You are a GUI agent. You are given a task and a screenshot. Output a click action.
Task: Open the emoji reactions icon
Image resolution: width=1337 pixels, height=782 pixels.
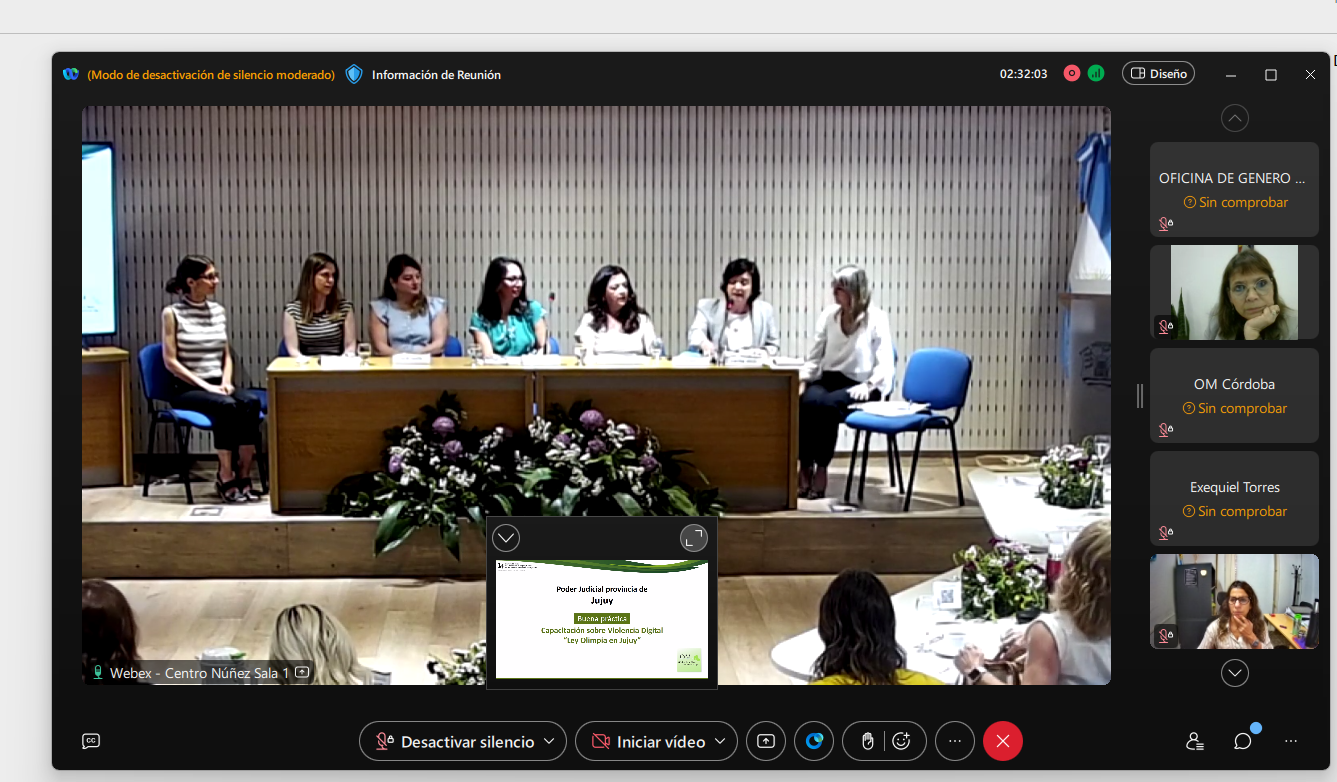pyautogui.click(x=902, y=741)
